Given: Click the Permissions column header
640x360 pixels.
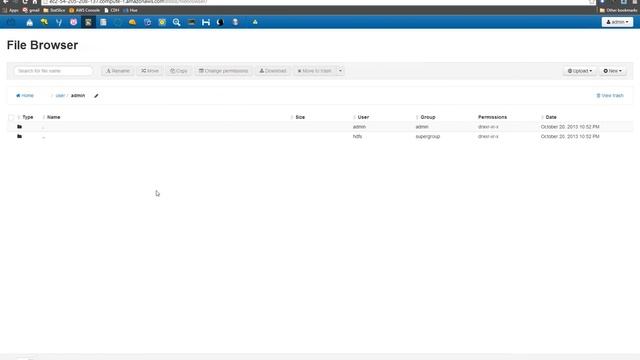Looking at the screenshot, I should (x=492, y=117).
